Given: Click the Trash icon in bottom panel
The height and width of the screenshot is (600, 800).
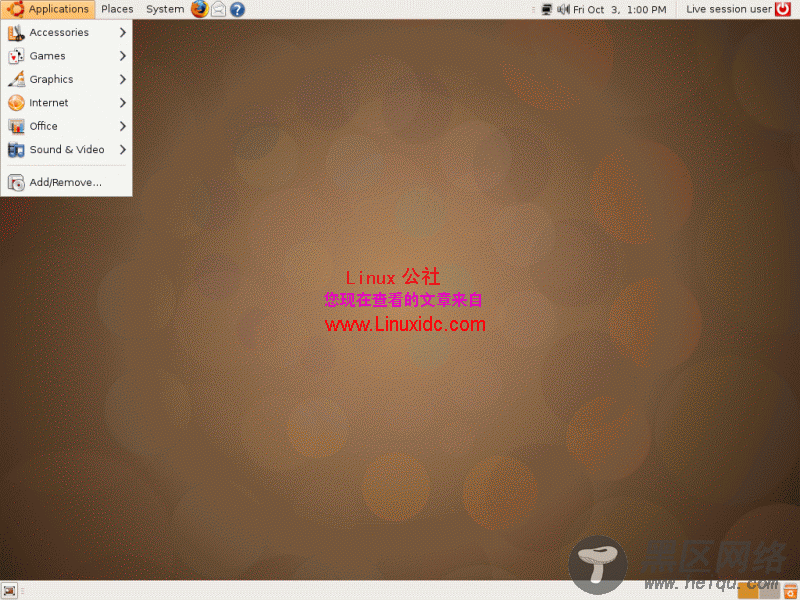Looking at the screenshot, I should (790, 591).
